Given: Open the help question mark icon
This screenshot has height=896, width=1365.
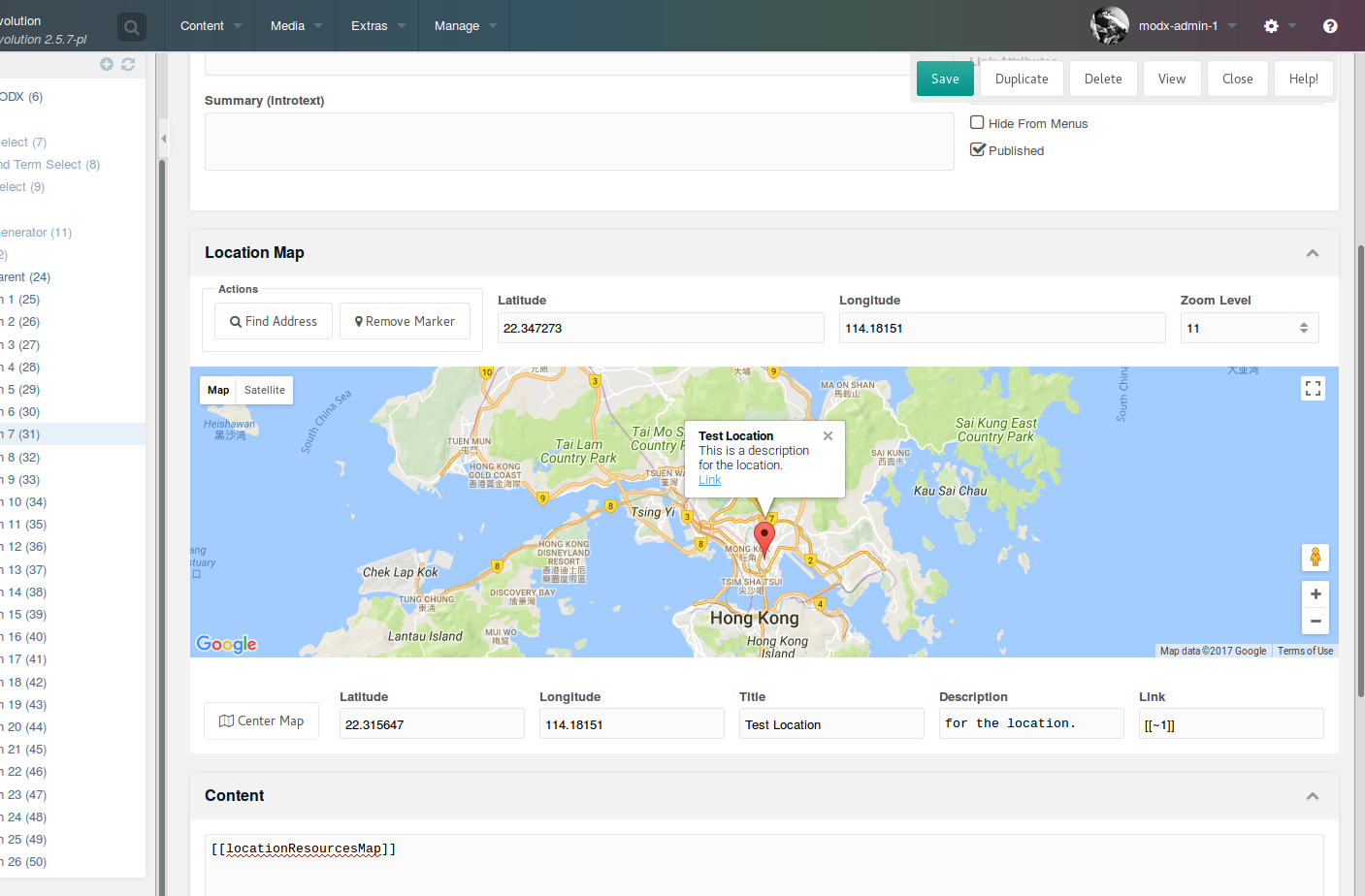Looking at the screenshot, I should (x=1330, y=26).
